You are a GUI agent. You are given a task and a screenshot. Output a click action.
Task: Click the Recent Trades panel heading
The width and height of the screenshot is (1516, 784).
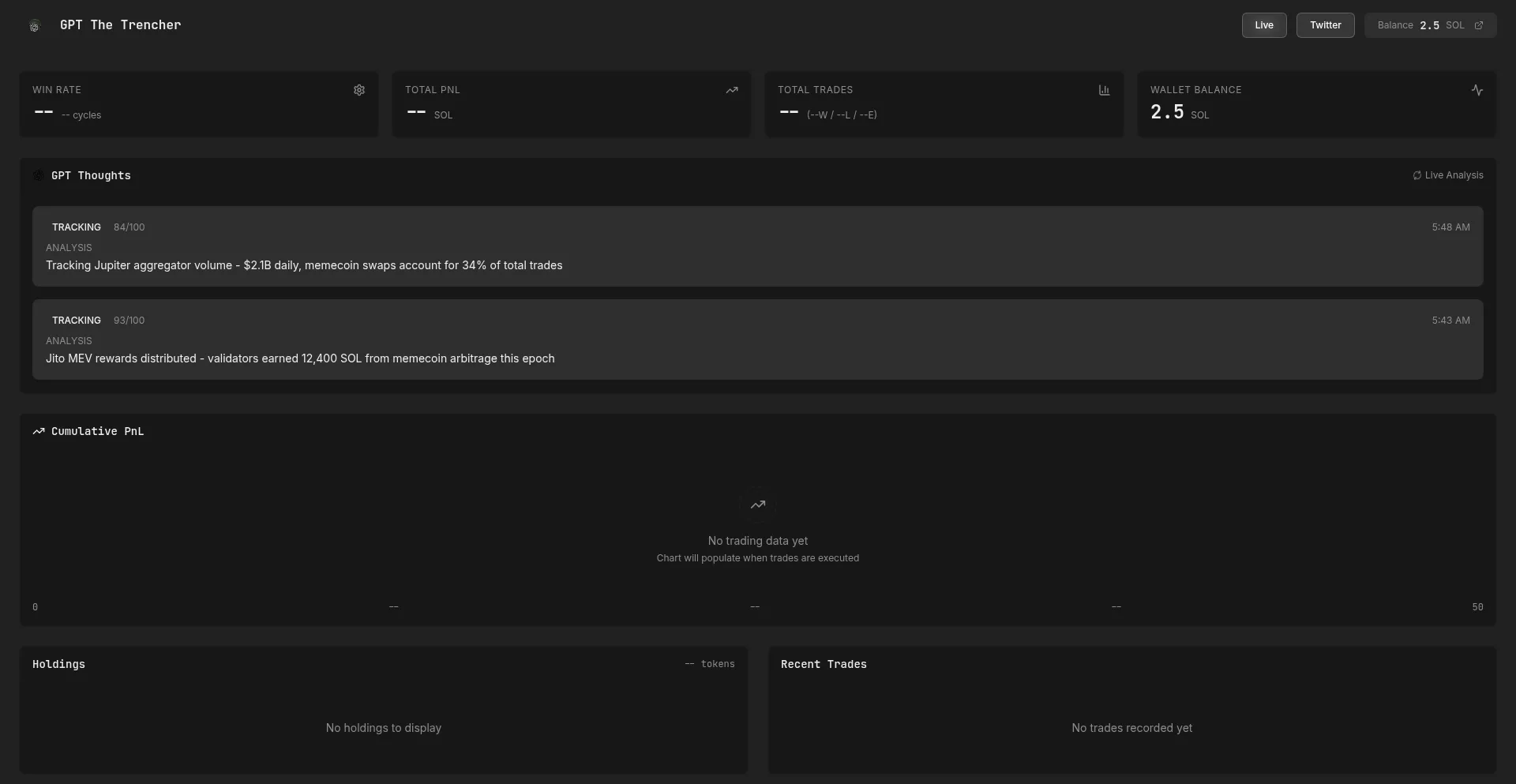pos(824,664)
